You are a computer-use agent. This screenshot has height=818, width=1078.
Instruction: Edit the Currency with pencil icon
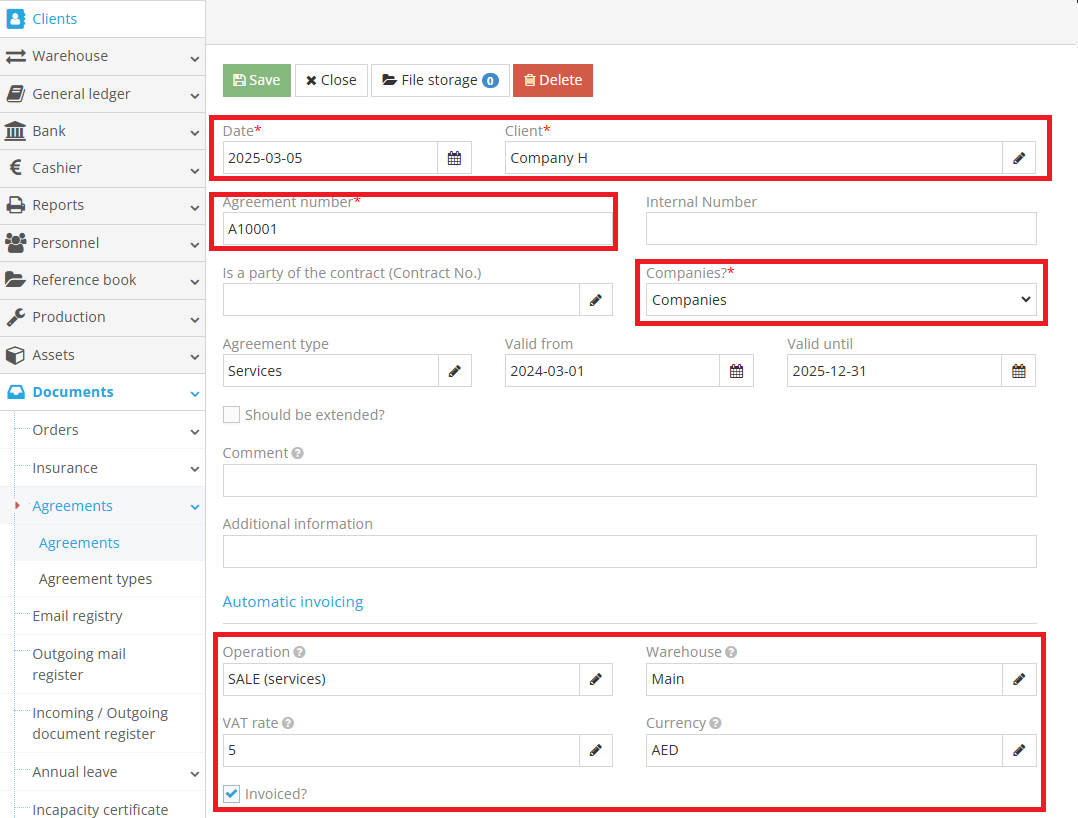tap(1018, 750)
